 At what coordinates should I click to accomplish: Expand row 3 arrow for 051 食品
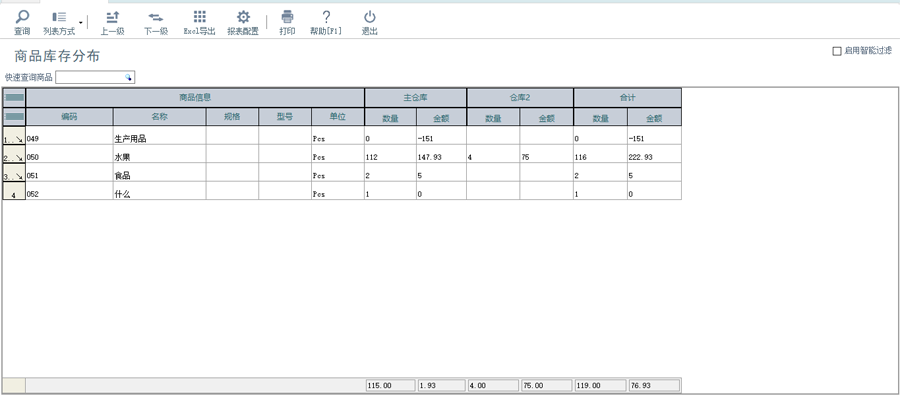(x=14, y=176)
